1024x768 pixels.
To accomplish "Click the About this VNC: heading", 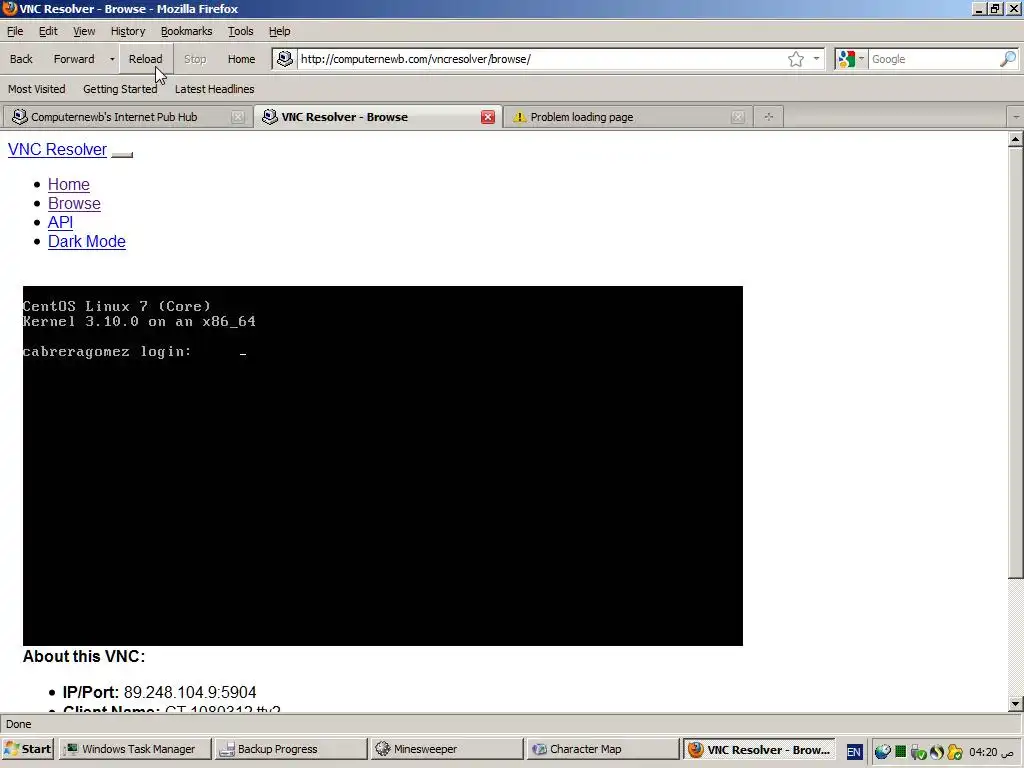I will click(x=84, y=656).
